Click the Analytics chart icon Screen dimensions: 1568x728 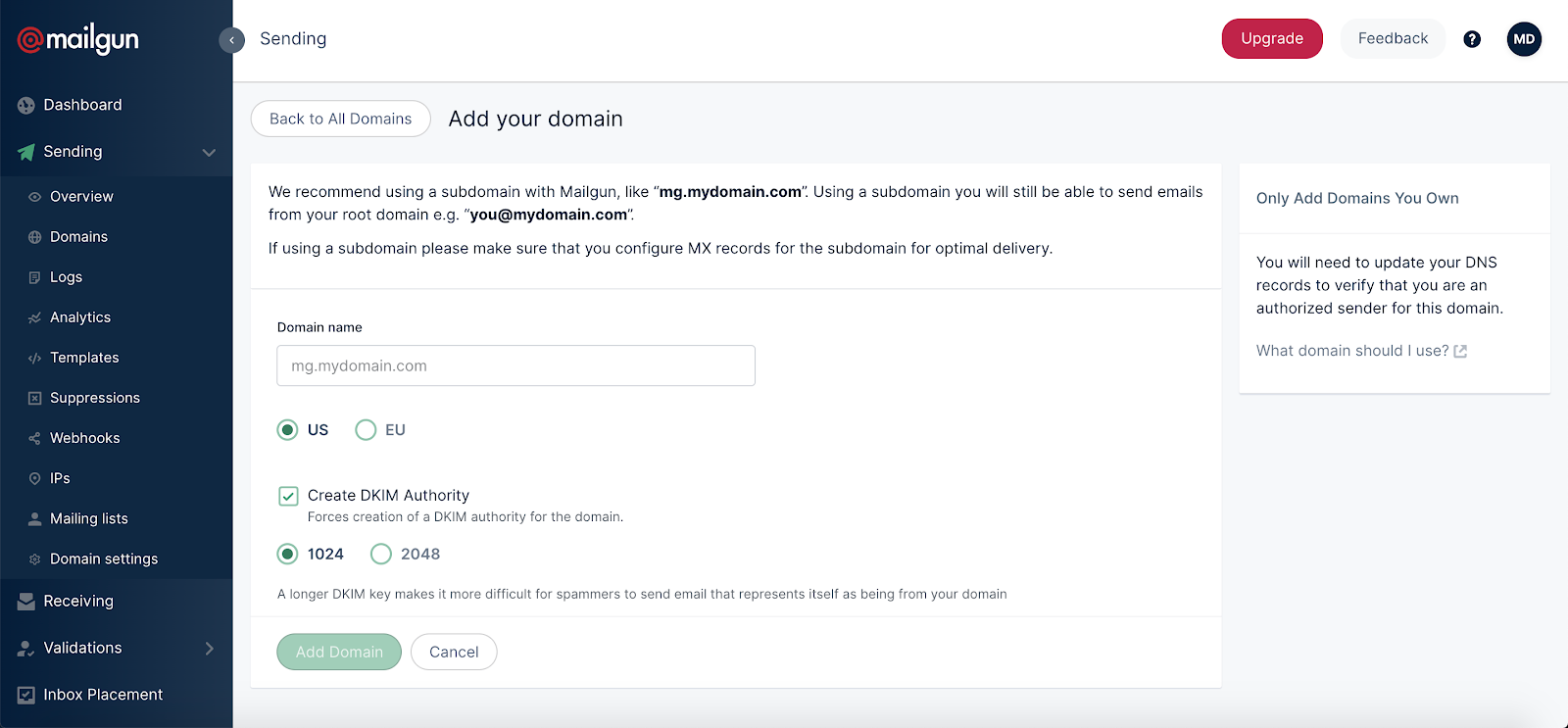pyautogui.click(x=34, y=317)
